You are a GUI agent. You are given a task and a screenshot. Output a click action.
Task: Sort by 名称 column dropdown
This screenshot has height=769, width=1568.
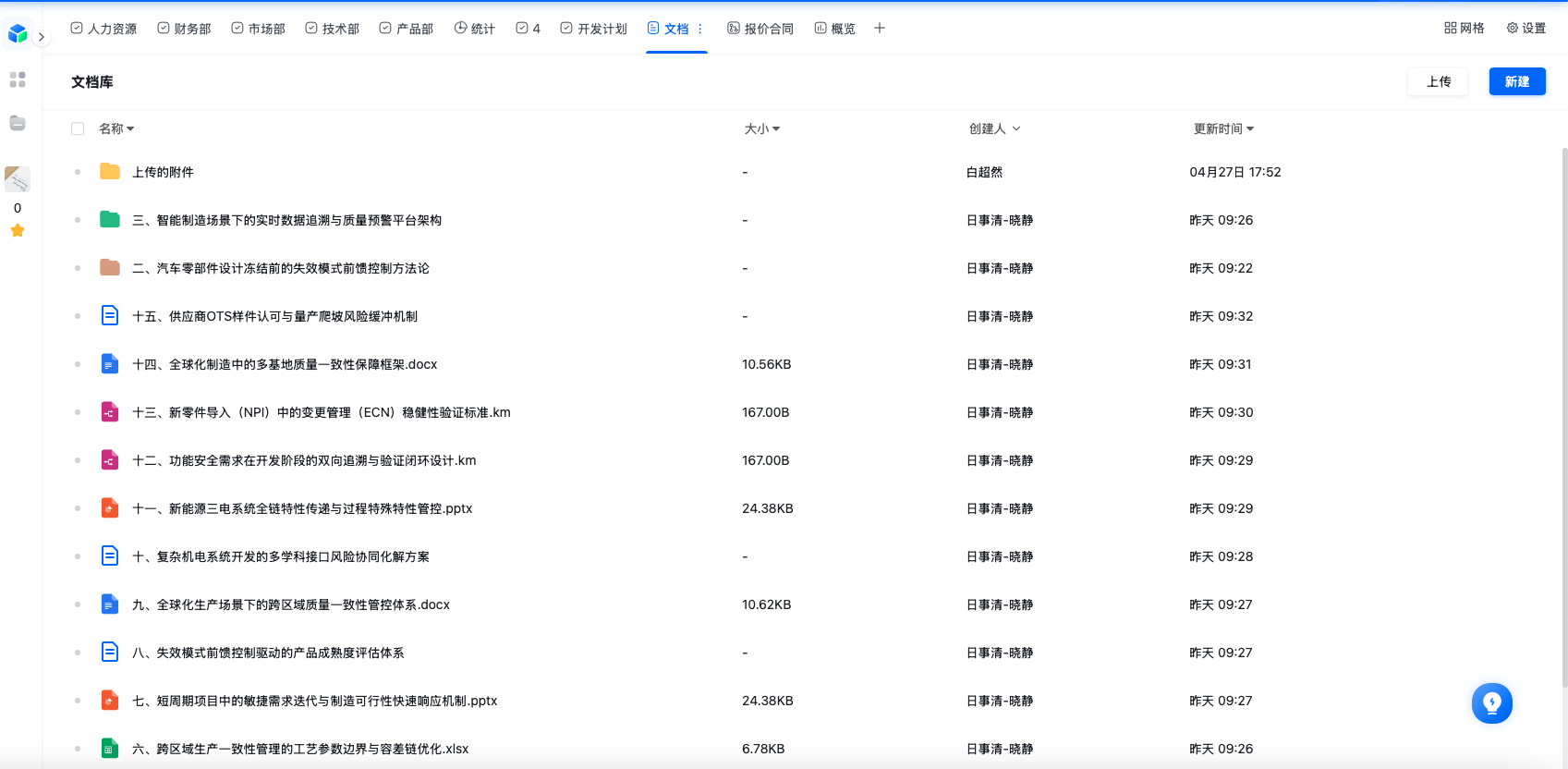tap(116, 128)
